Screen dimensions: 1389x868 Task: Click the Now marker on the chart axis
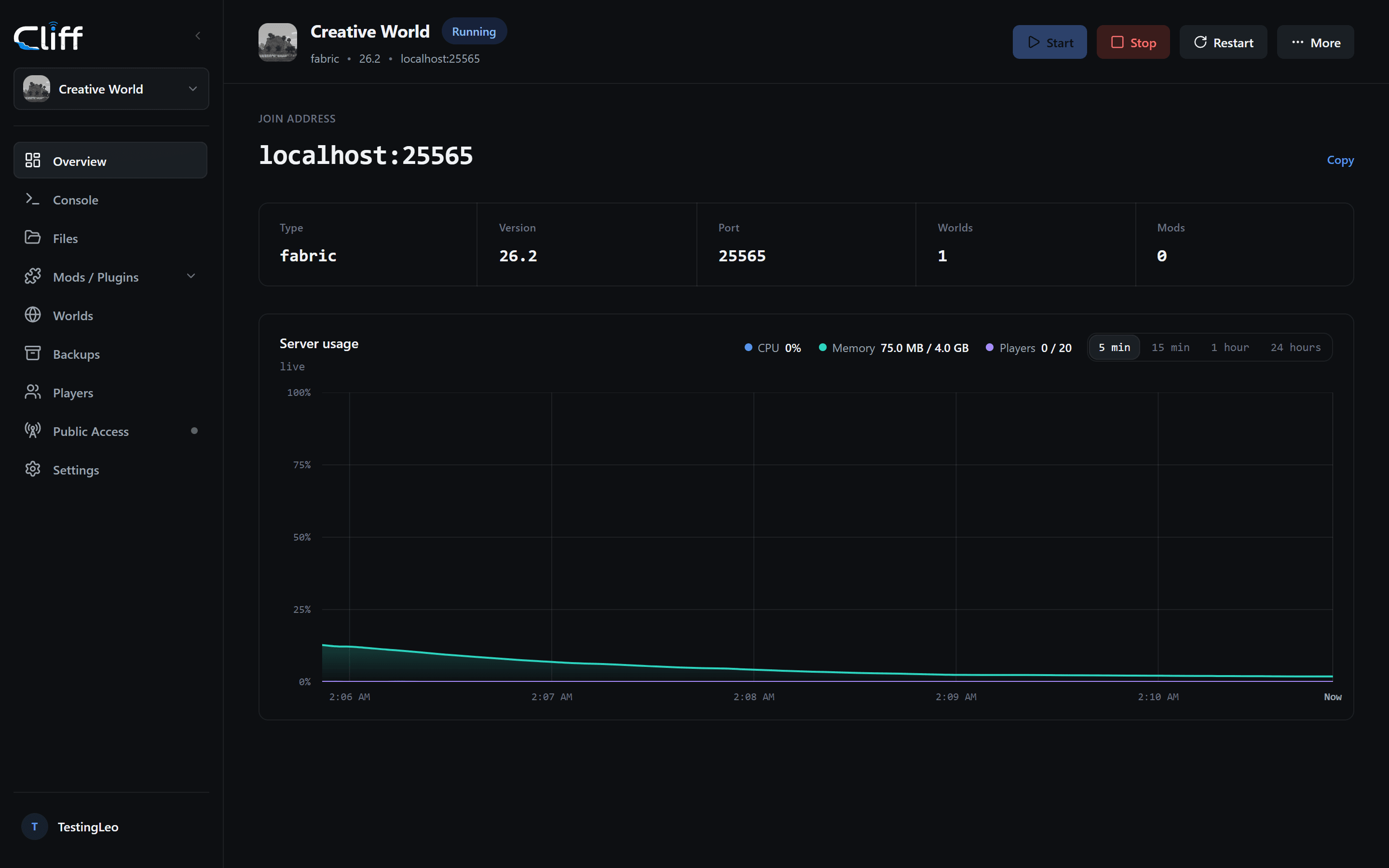tap(1333, 697)
